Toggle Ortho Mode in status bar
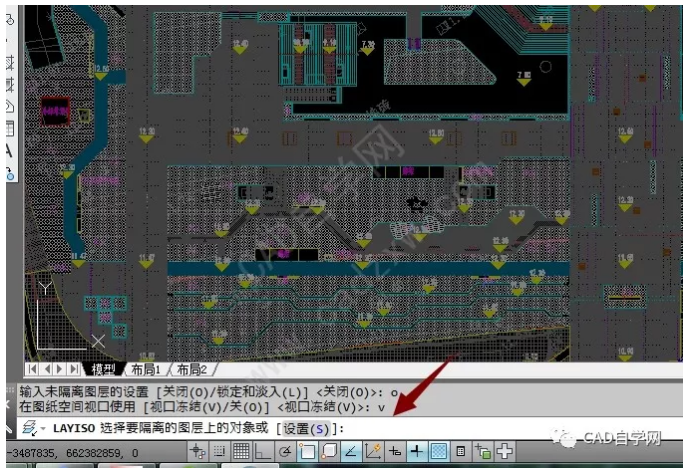 point(263,451)
